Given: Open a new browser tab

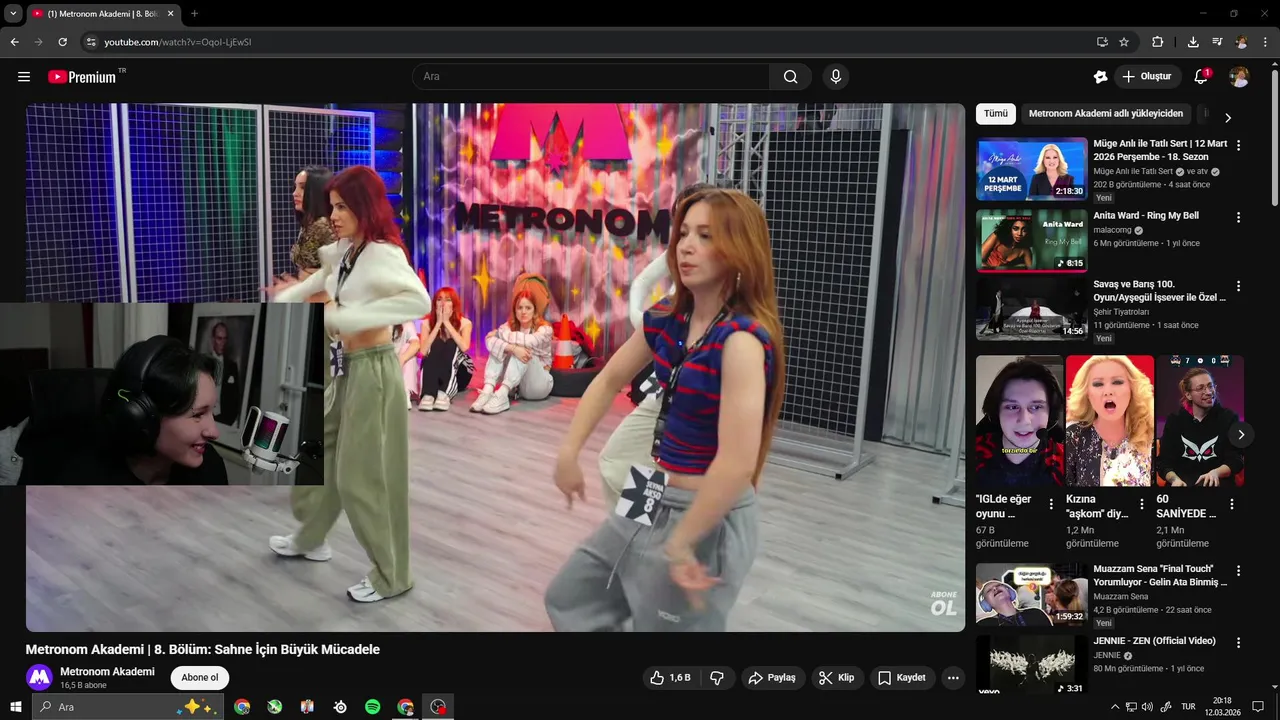Looking at the screenshot, I should point(194,14).
